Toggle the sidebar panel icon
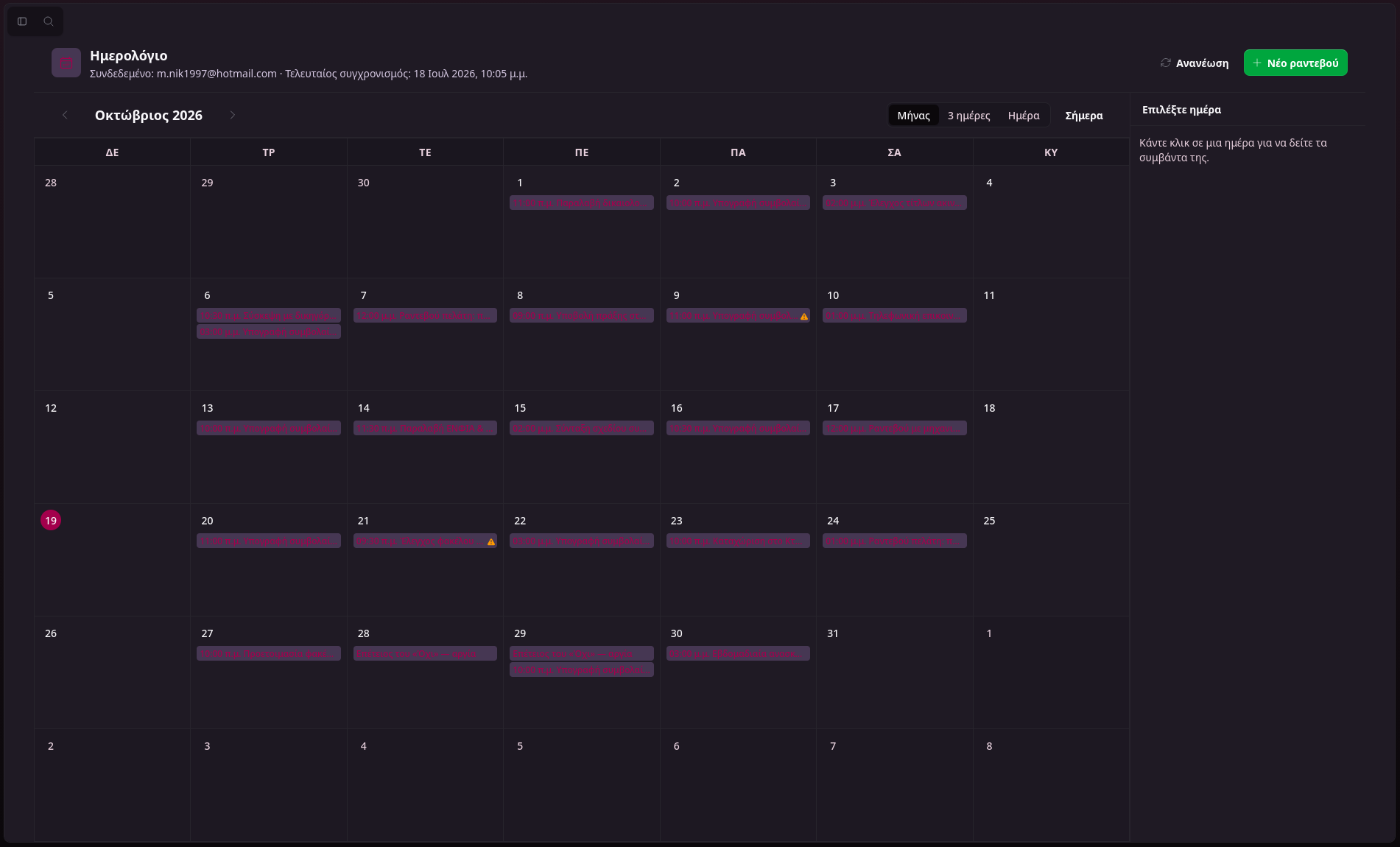 click(22, 21)
